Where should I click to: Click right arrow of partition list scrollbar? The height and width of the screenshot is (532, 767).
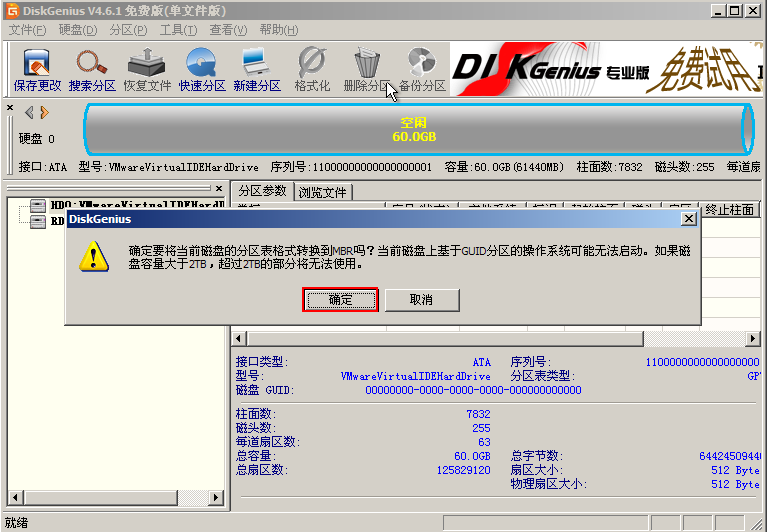click(752, 338)
